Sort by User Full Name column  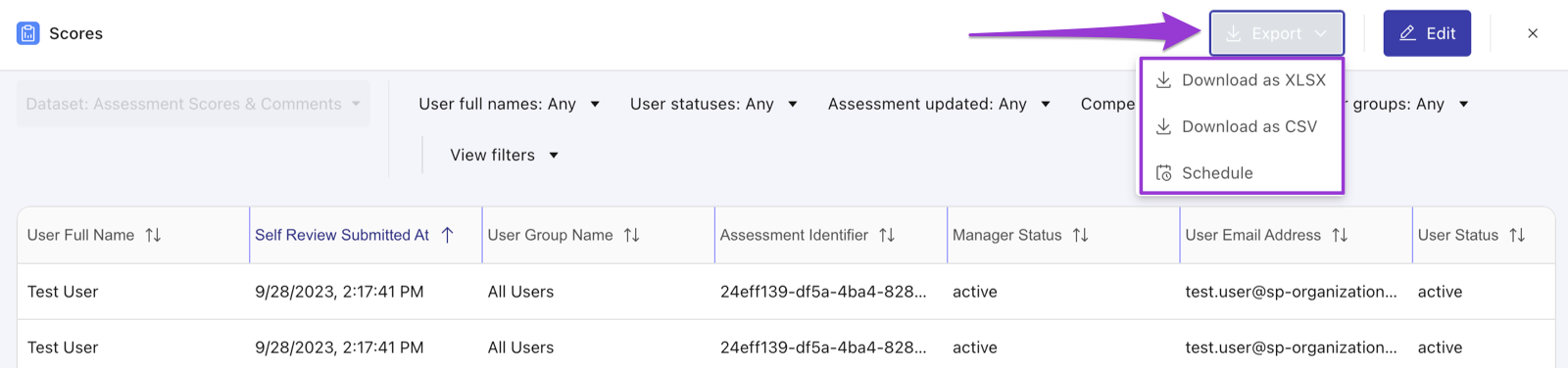153,235
